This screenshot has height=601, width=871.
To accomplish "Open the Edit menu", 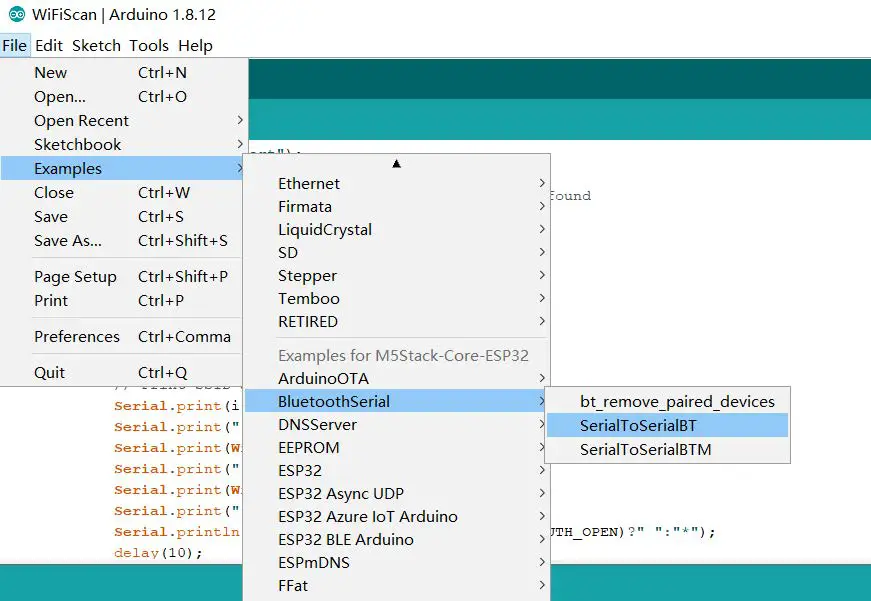I will click(49, 46).
